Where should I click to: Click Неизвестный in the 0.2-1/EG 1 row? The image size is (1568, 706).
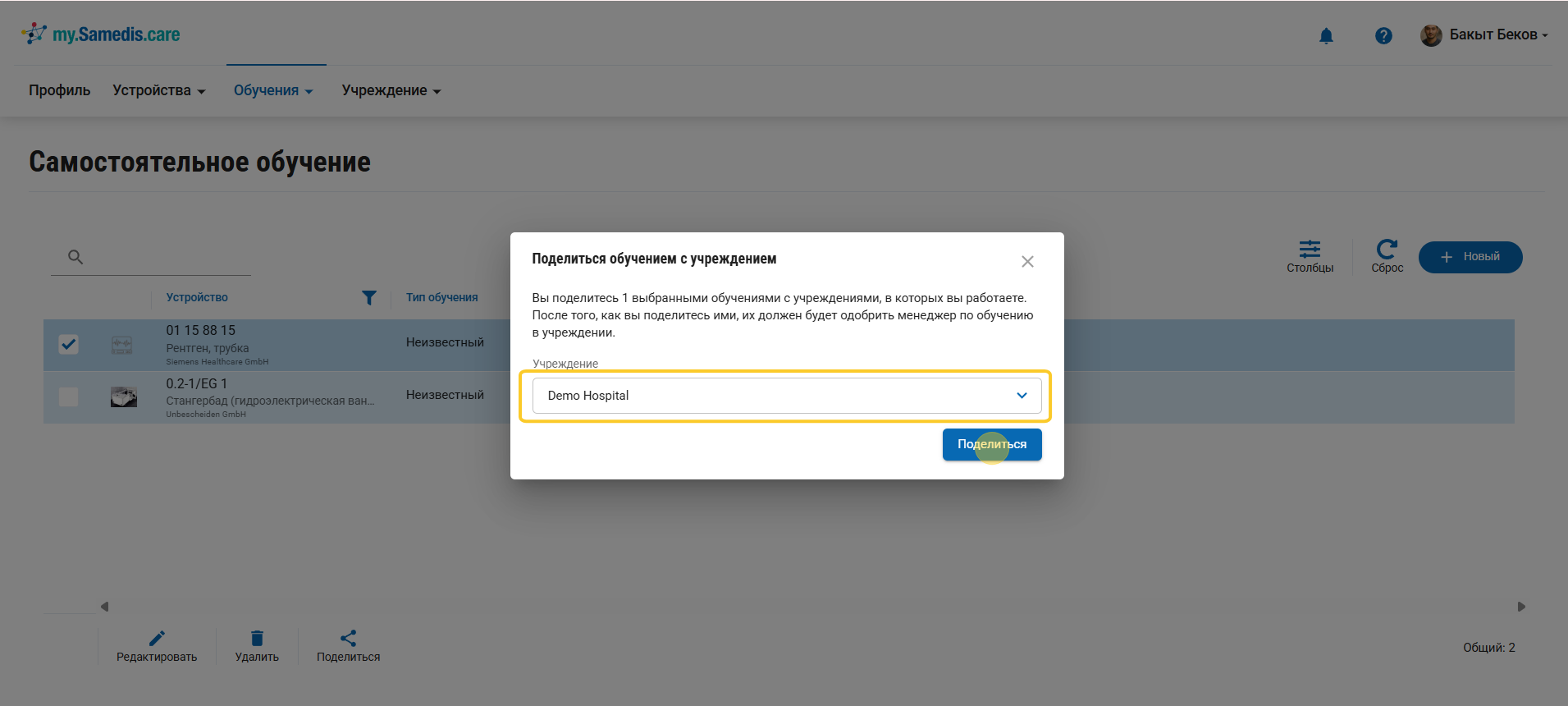point(445,395)
